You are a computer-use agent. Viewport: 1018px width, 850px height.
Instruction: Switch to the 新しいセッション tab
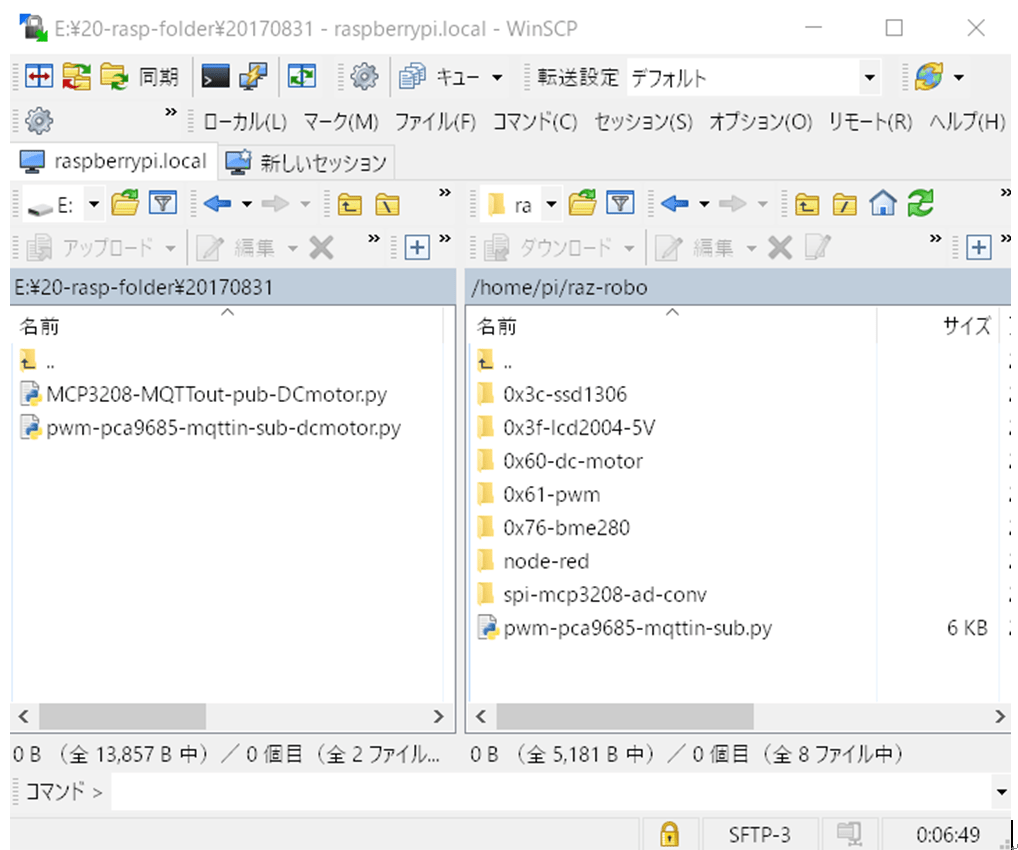pyautogui.click(x=306, y=162)
